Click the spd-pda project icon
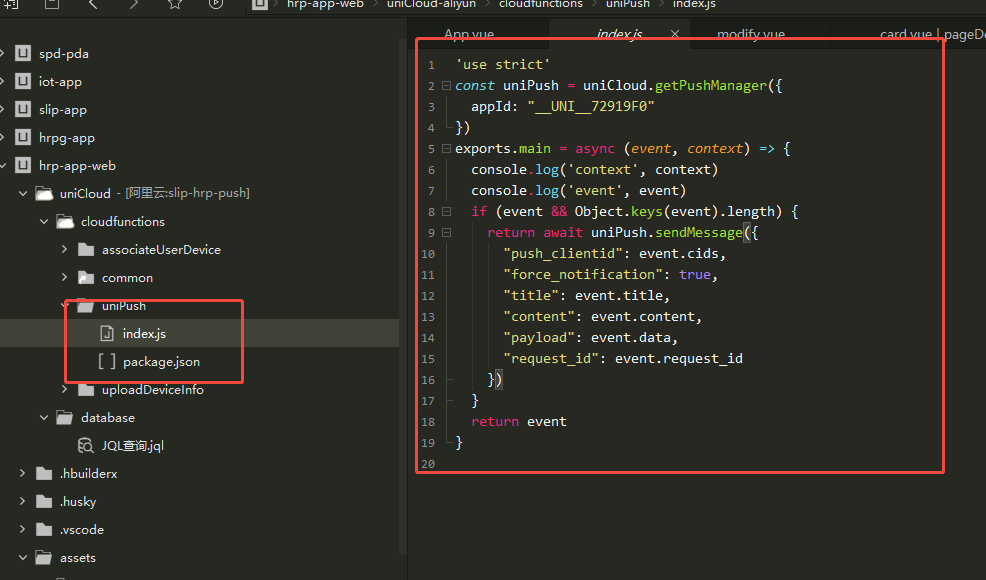This screenshot has width=986, height=580. [x=22, y=54]
